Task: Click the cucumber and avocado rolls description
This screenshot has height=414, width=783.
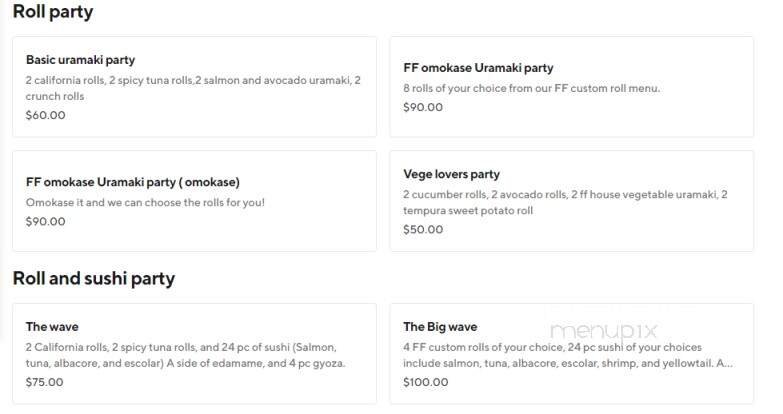Action: point(565,202)
